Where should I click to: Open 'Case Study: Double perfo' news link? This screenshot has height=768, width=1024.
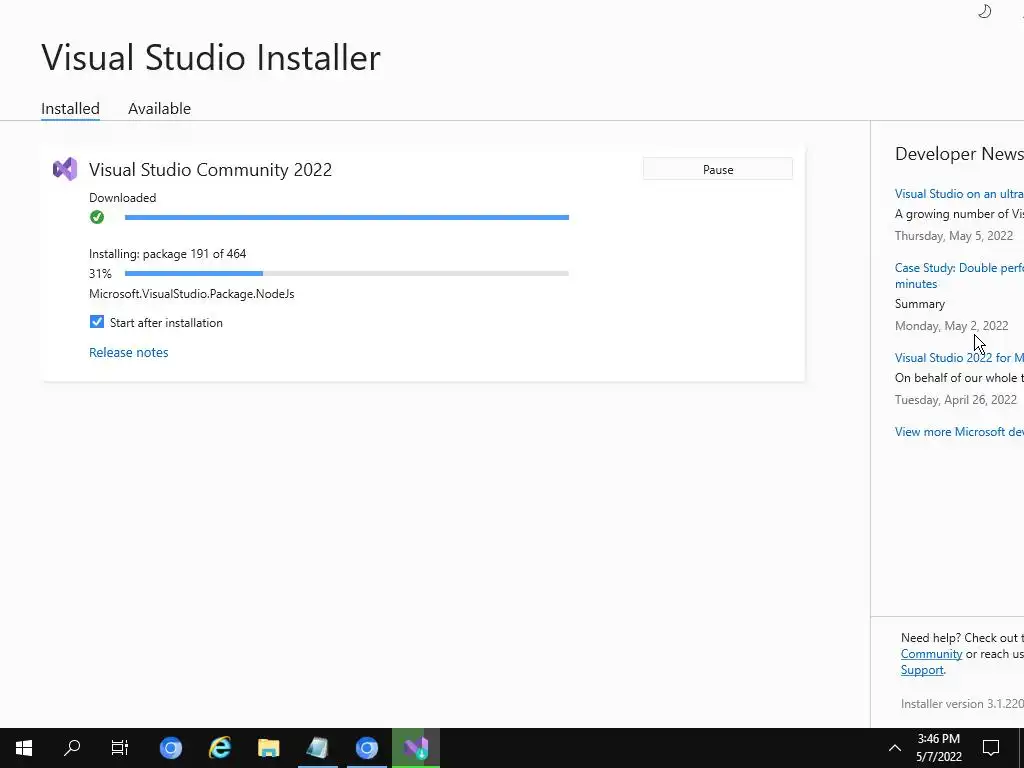[x=959, y=276]
